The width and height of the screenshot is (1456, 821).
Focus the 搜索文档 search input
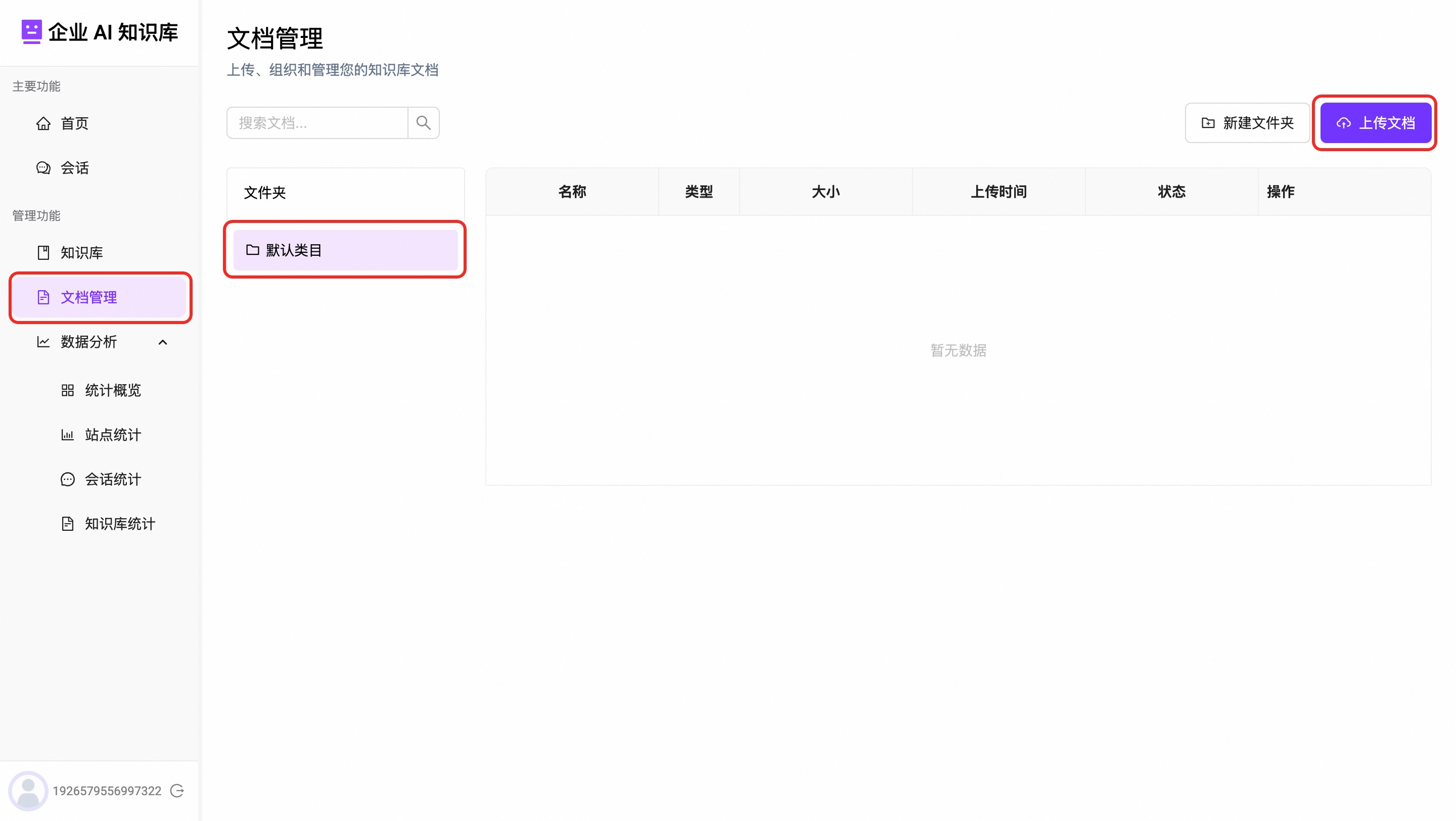(317, 123)
